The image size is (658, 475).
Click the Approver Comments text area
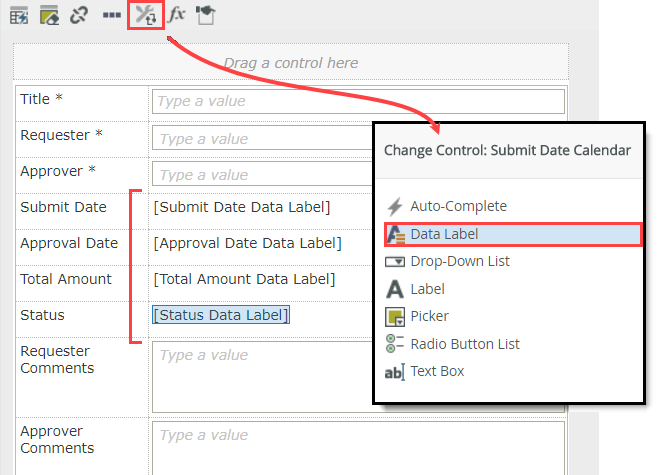[358, 448]
